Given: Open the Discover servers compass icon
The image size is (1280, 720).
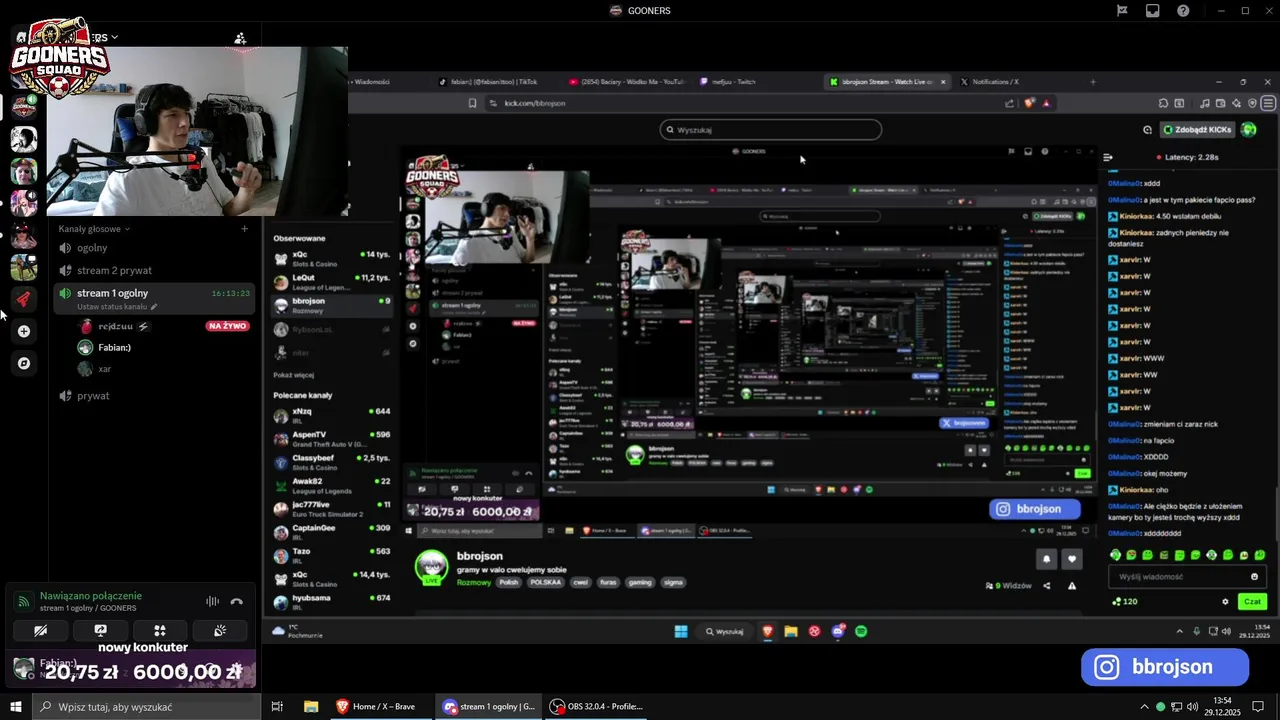Looking at the screenshot, I should [x=24, y=363].
